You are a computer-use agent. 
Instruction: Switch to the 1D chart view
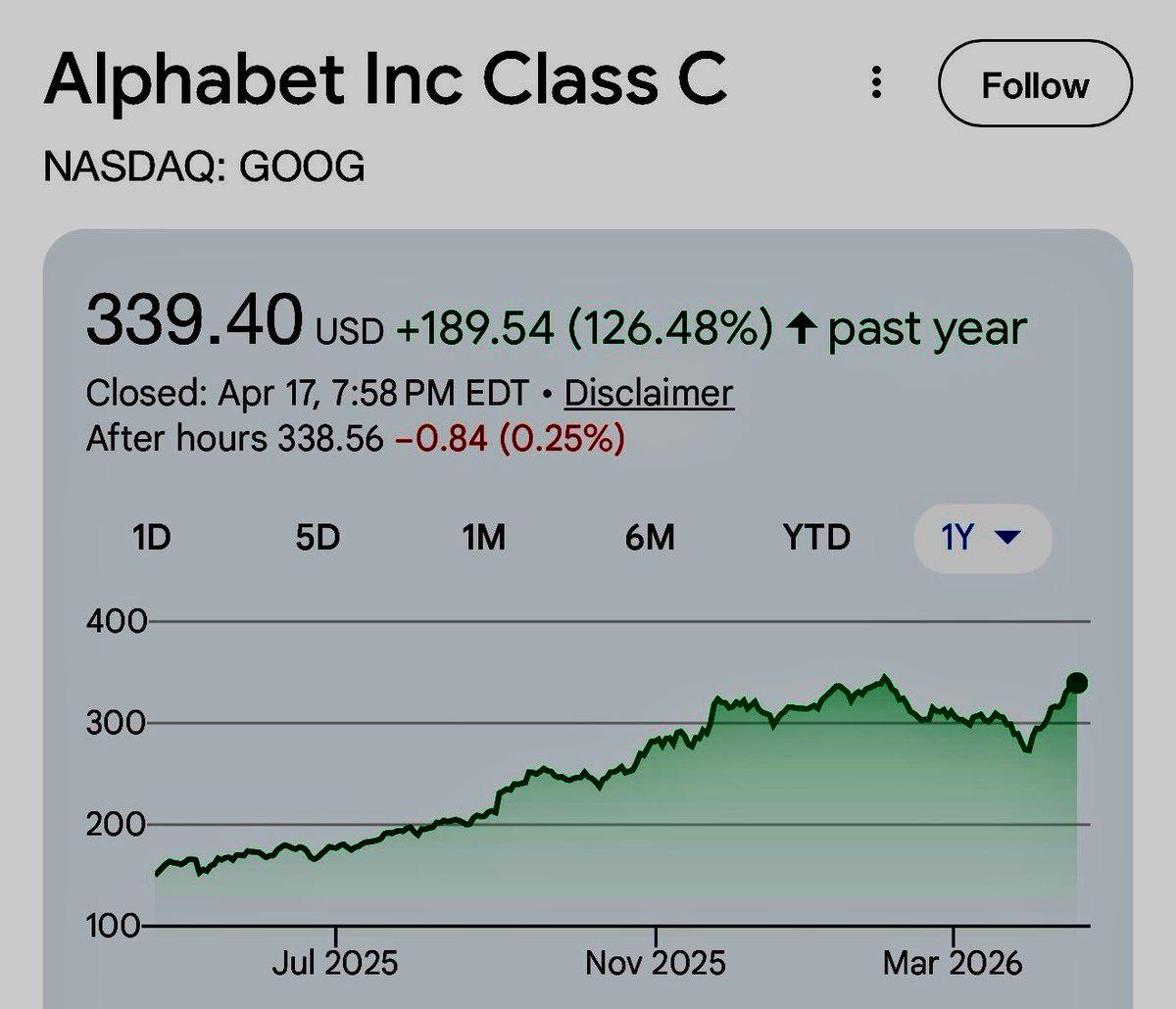pos(152,537)
